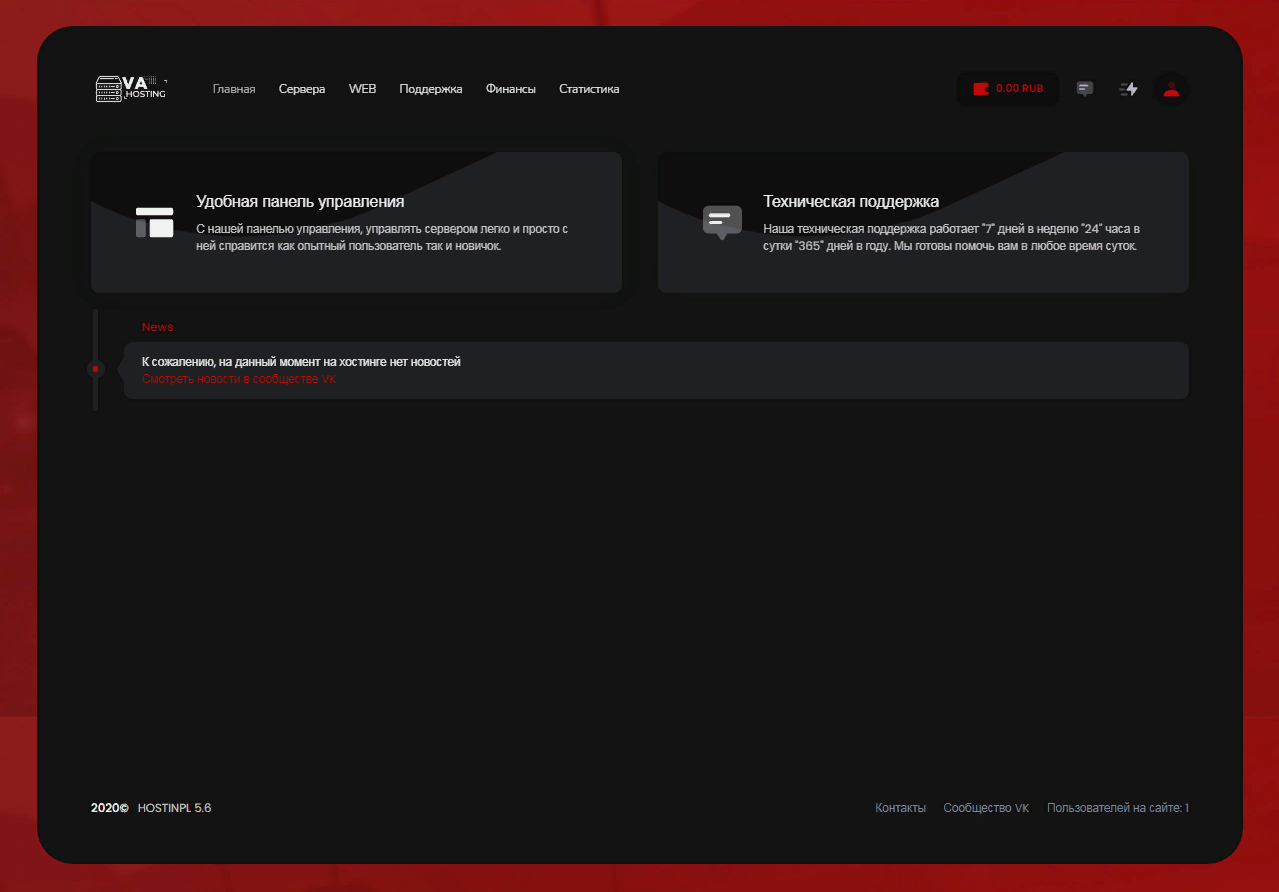1279x892 pixels.
Task: Select the Техническая поддержка card heading
Action: click(x=851, y=201)
